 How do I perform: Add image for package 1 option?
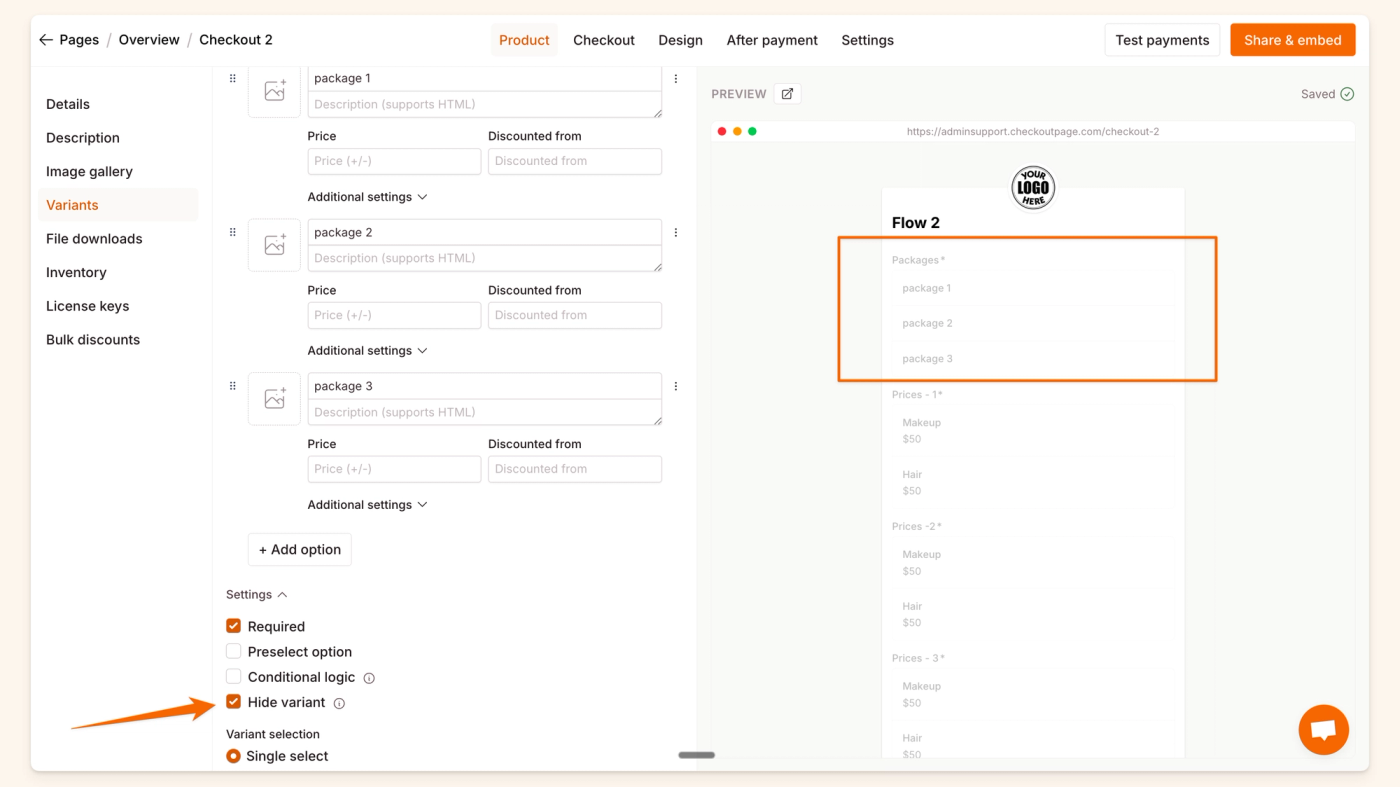(274, 91)
